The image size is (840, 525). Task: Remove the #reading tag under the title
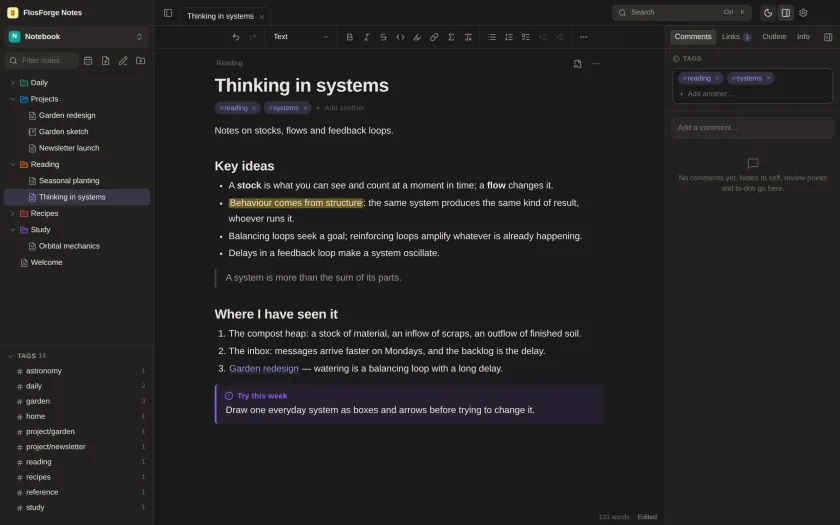click(254, 108)
